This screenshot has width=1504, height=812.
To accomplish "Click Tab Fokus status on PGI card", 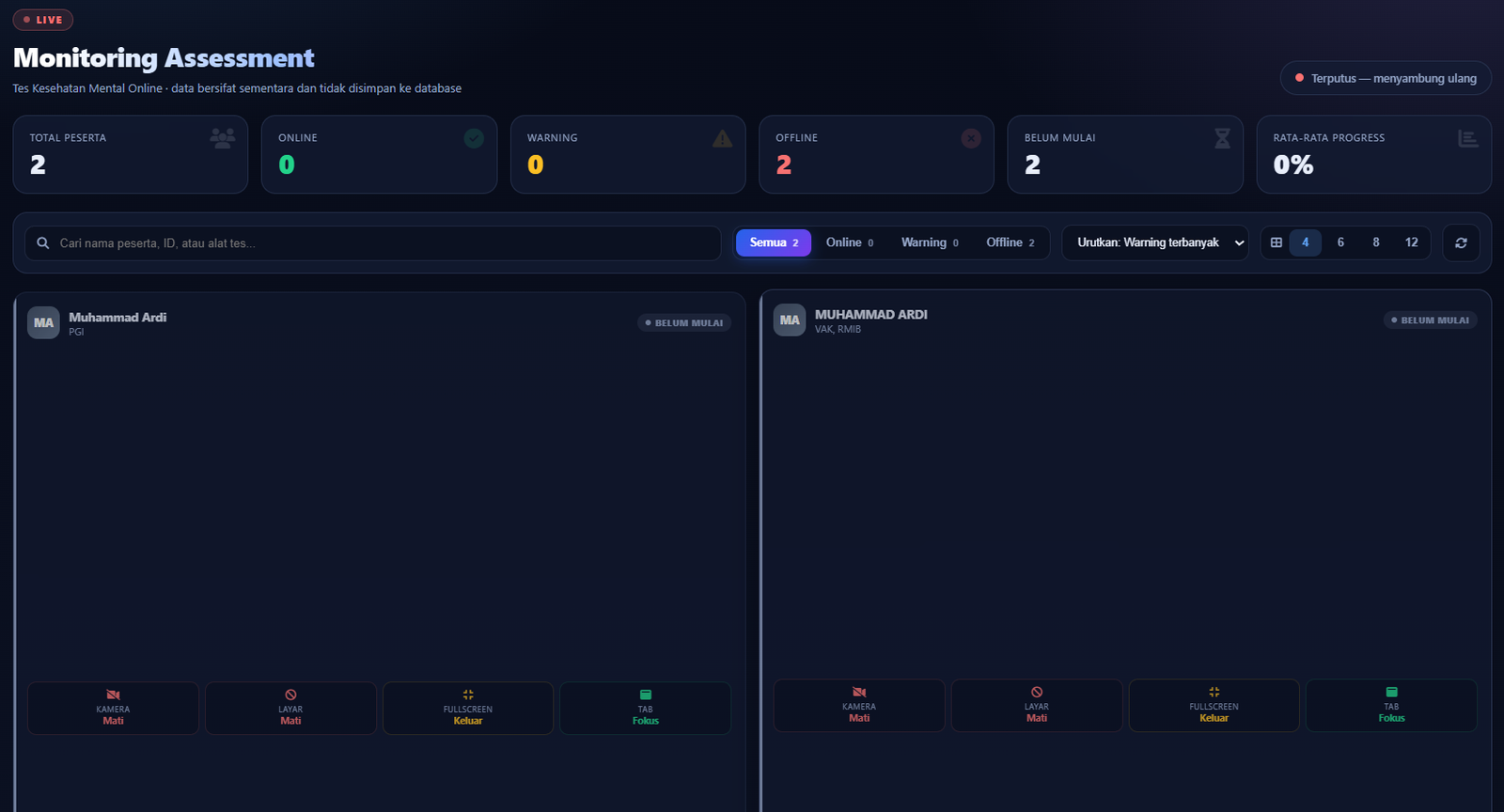I will coord(646,709).
